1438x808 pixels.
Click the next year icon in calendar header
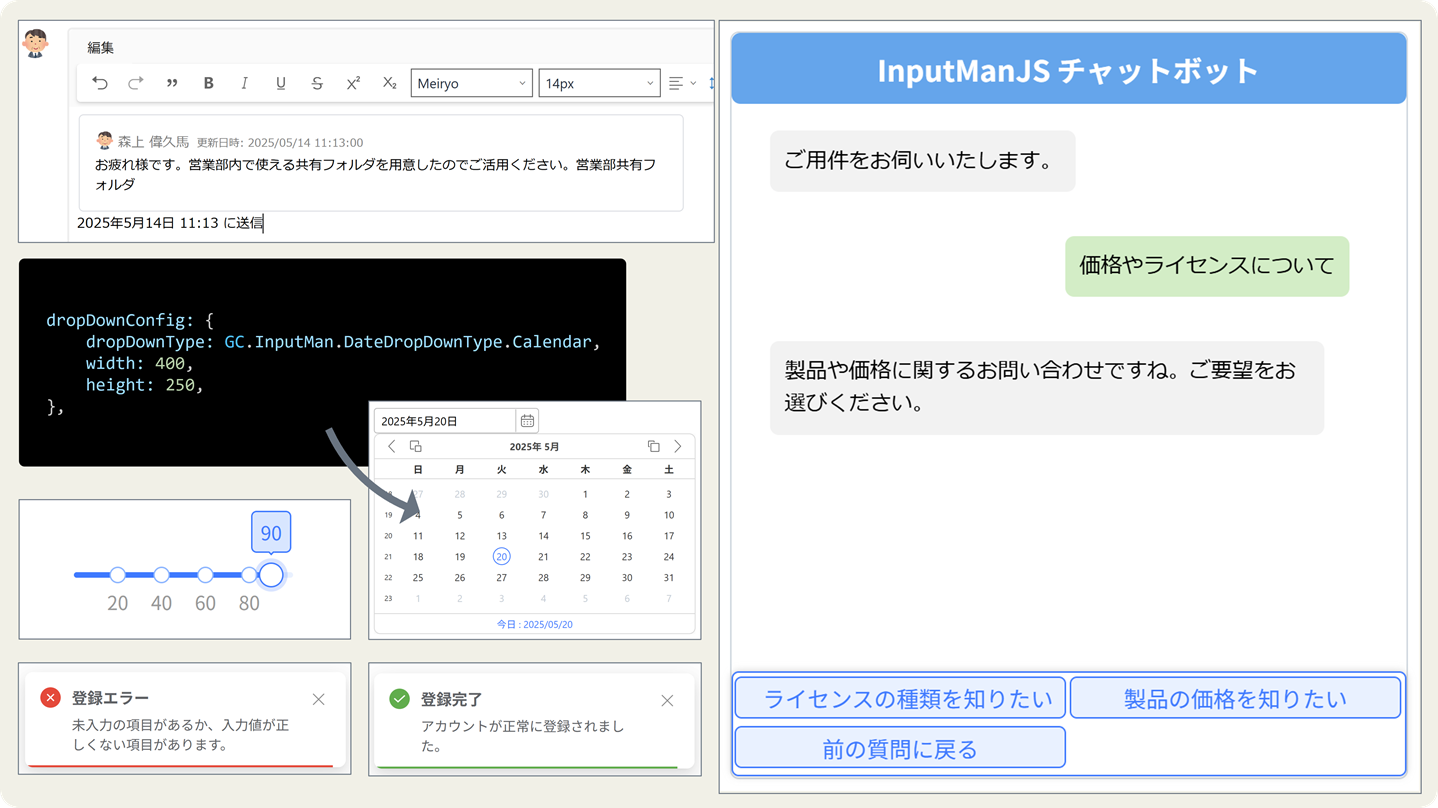point(653,446)
